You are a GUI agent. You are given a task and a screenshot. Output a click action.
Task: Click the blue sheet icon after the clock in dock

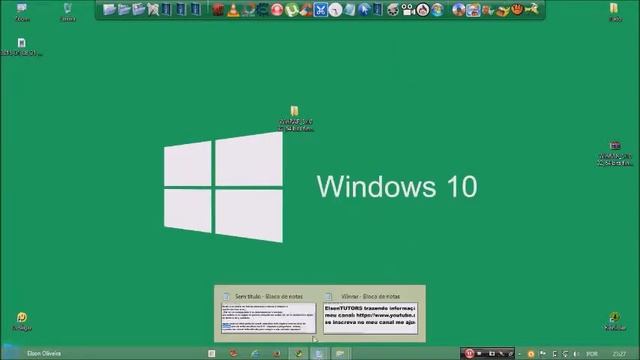point(349,10)
